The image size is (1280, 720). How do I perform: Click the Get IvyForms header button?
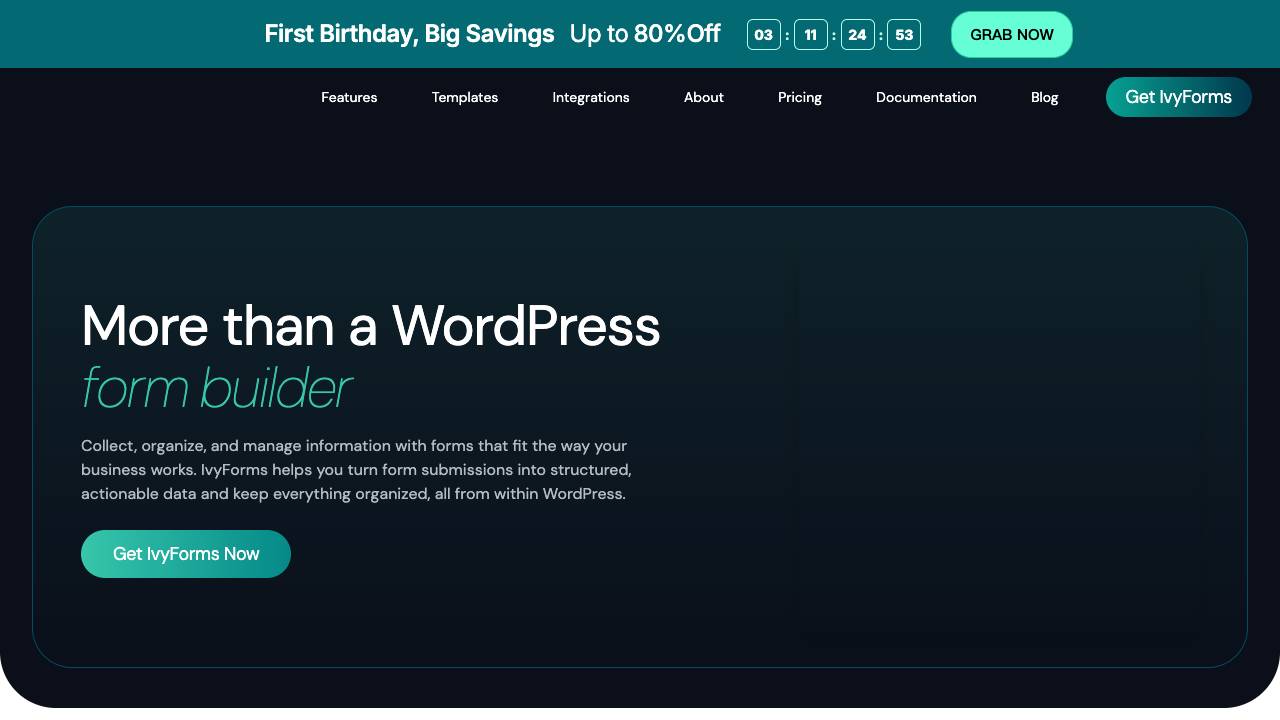click(x=1178, y=97)
